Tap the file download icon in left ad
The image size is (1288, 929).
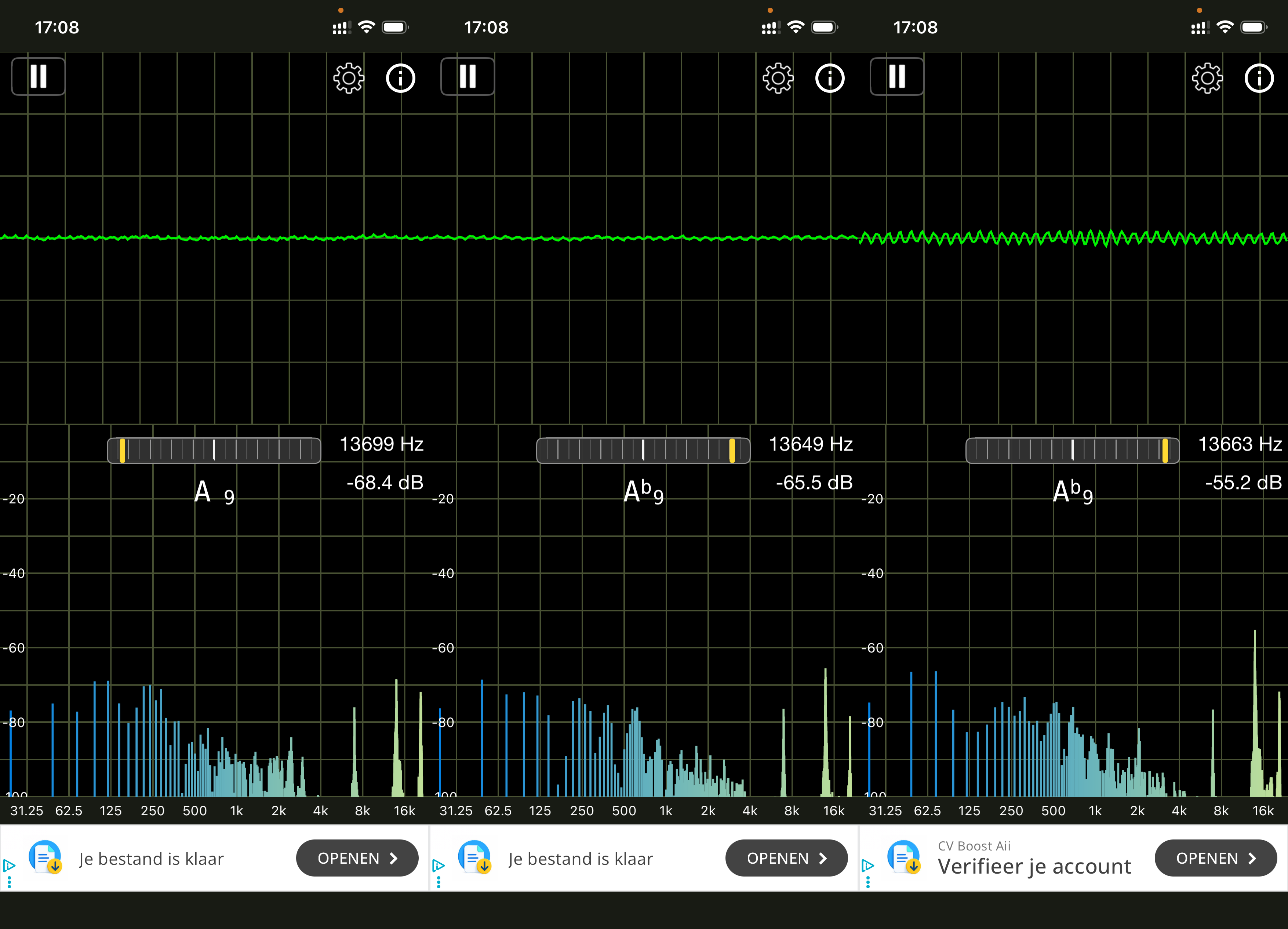point(46,857)
